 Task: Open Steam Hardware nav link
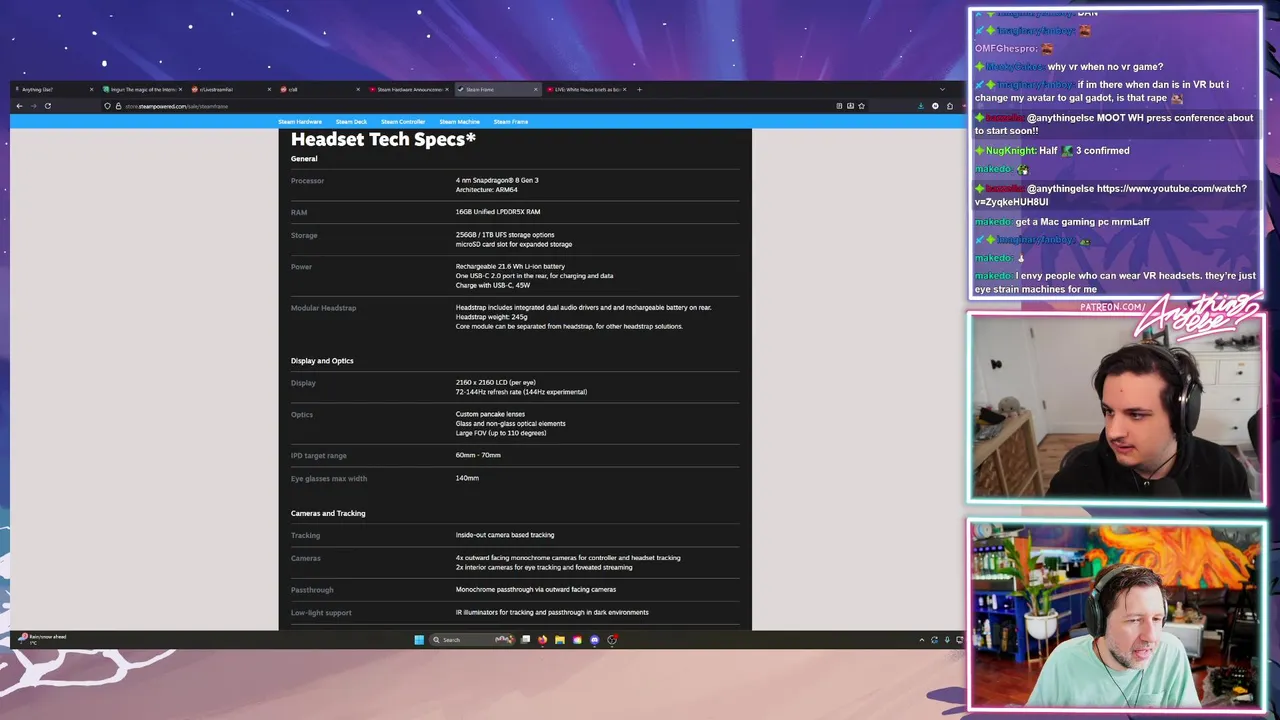[x=300, y=122]
